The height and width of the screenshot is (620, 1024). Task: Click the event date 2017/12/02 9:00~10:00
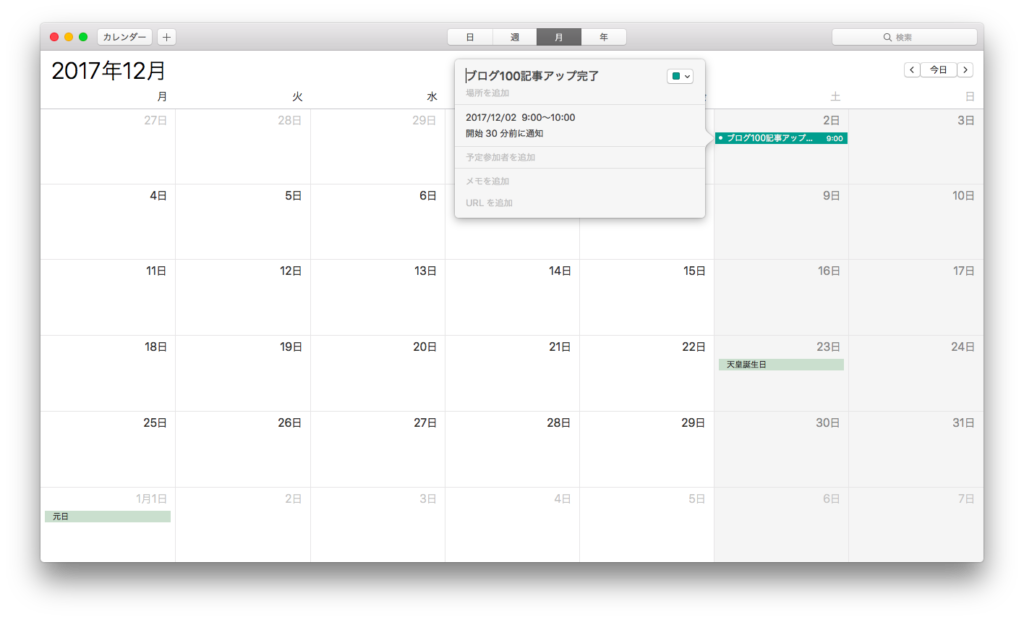coord(520,118)
